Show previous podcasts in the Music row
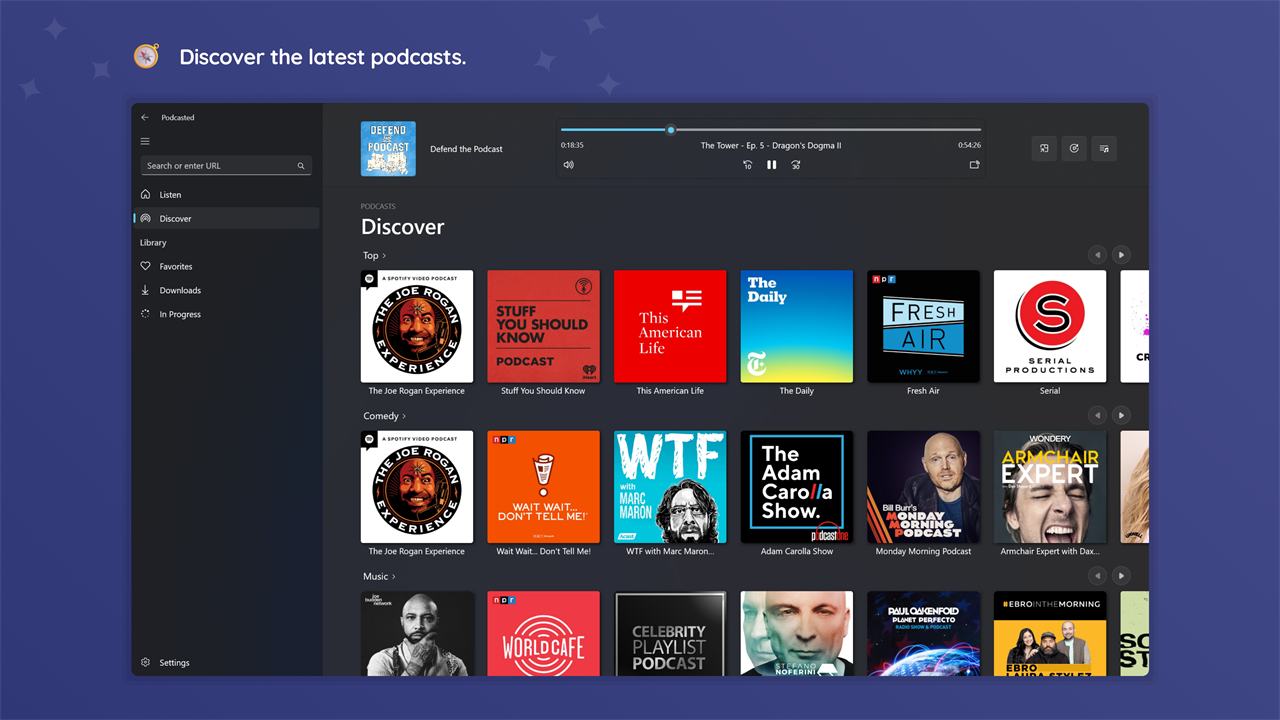The height and width of the screenshot is (720, 1280). [1097, 576]
